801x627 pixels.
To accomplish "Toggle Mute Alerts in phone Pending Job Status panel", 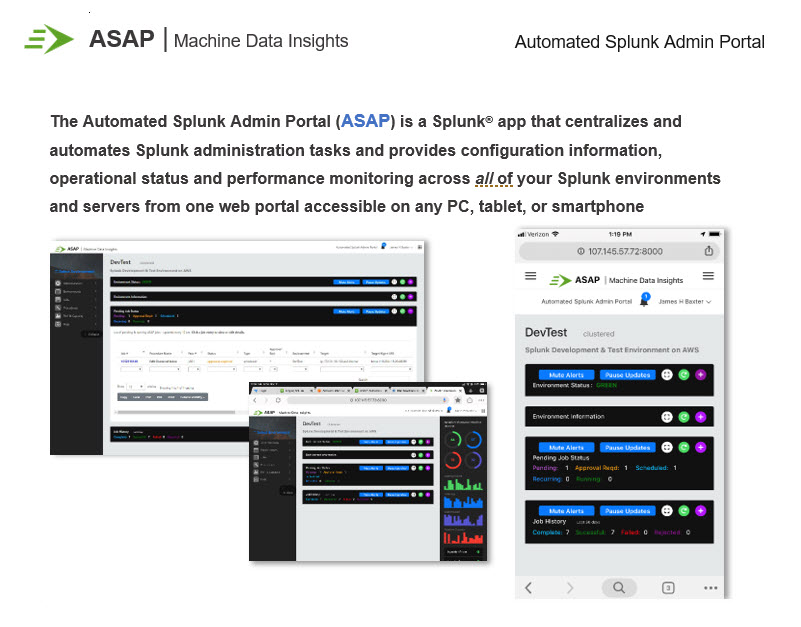I will coord(566,448).
